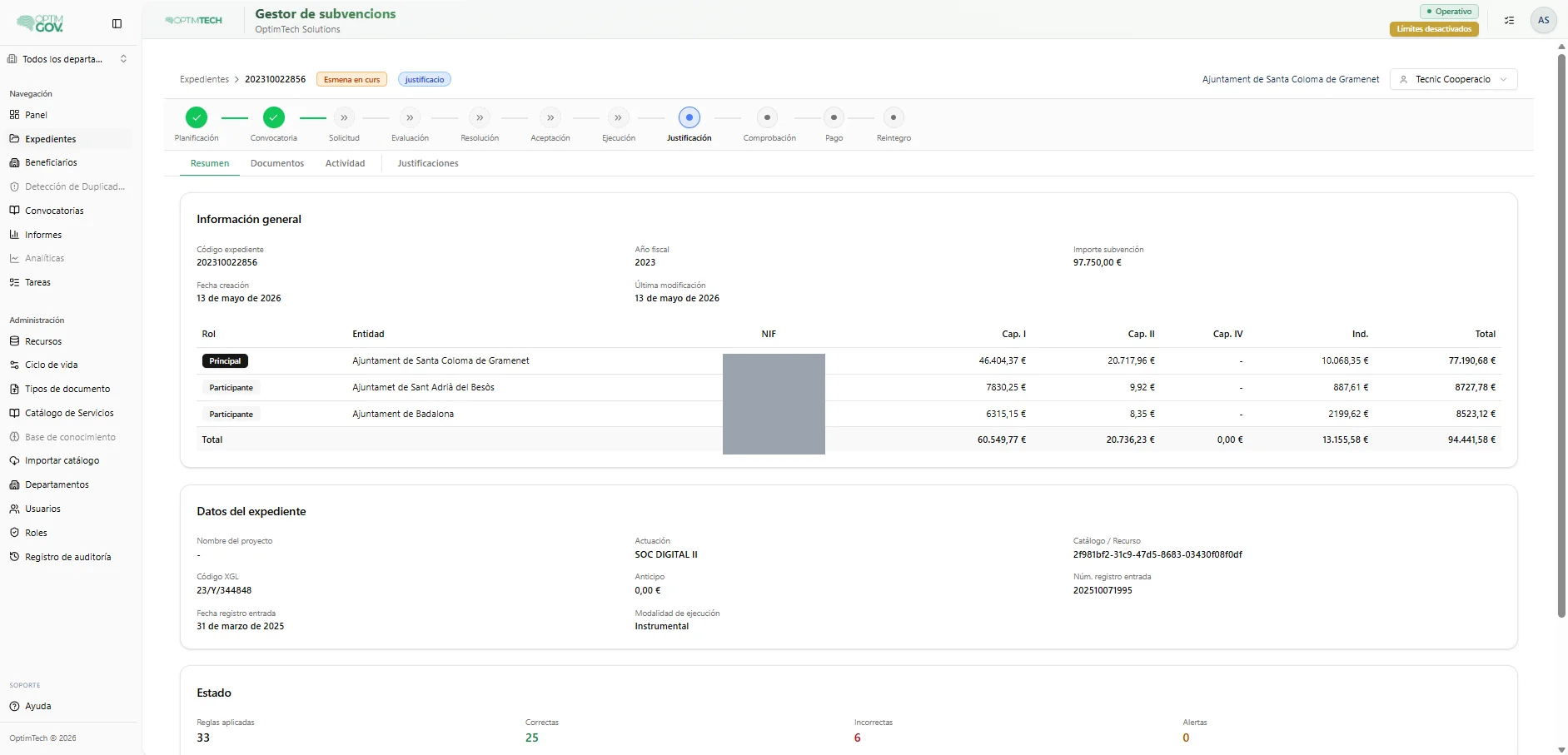Click the Tipos de documento icon

pos(14,389)
